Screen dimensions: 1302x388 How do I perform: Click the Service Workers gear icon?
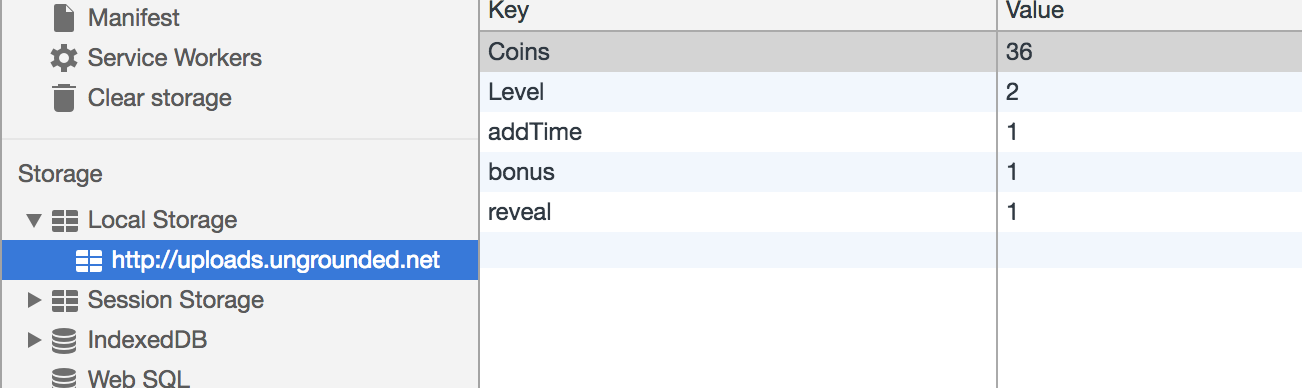64,58
